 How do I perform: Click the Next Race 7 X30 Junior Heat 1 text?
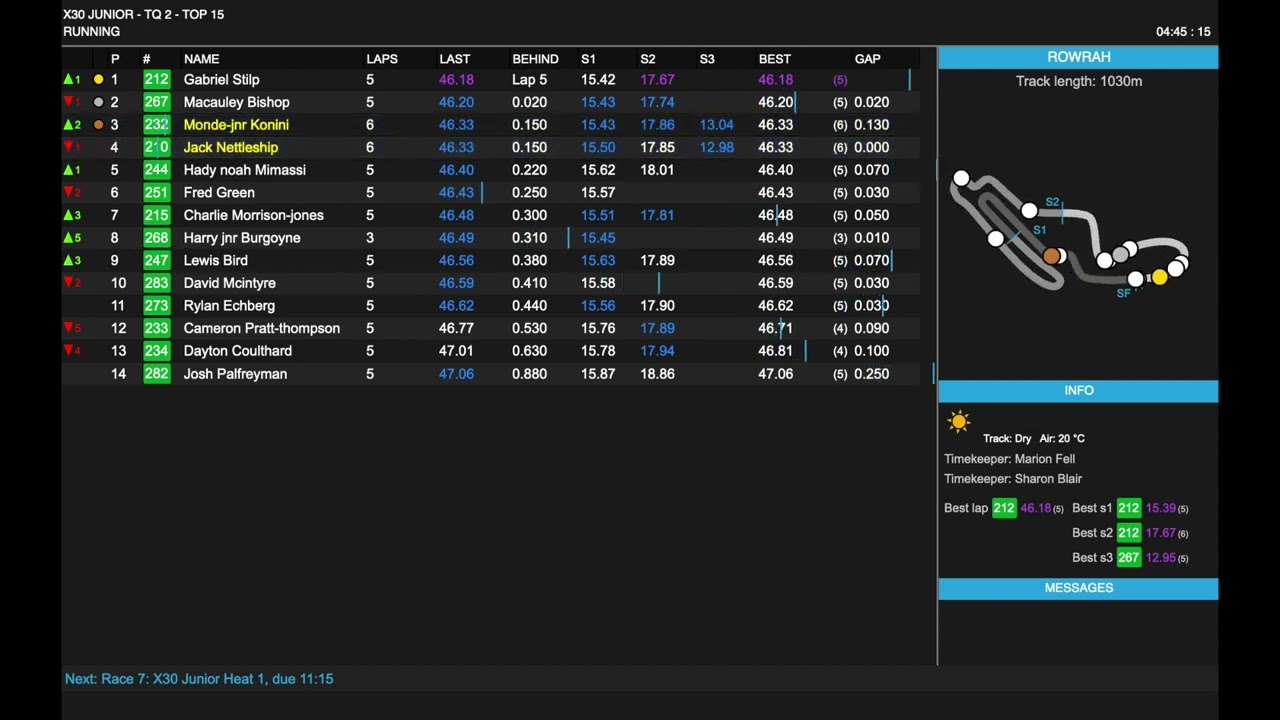(199, 679)
